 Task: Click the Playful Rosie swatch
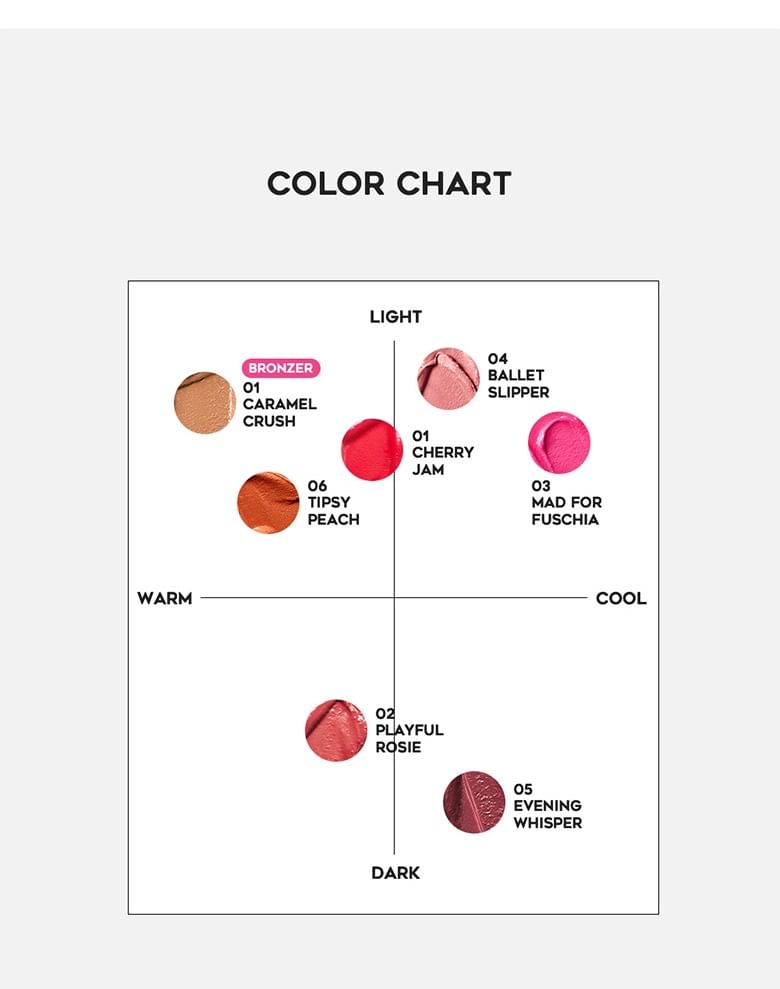336,730
